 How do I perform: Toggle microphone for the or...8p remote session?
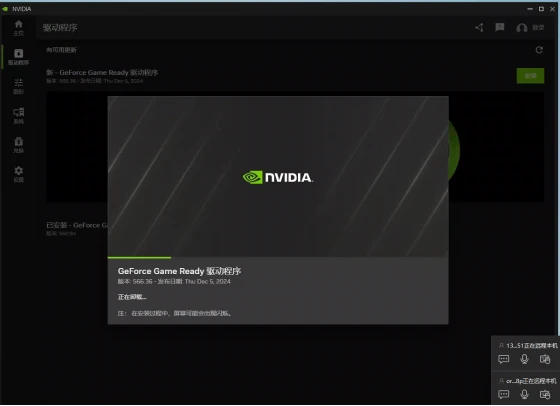coord(524,394)
